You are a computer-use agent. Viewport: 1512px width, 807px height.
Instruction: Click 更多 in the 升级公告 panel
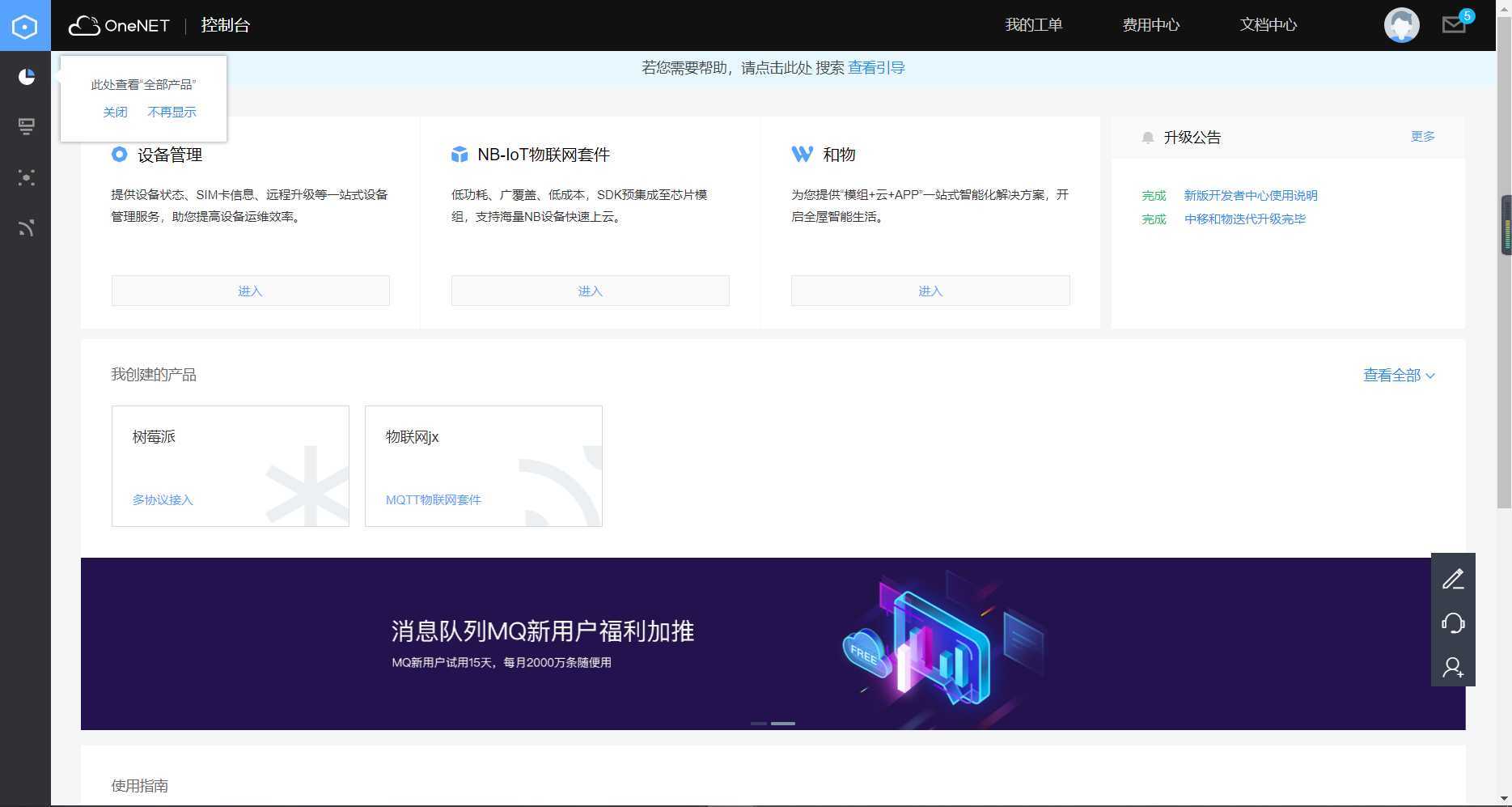pos(1423,136)
